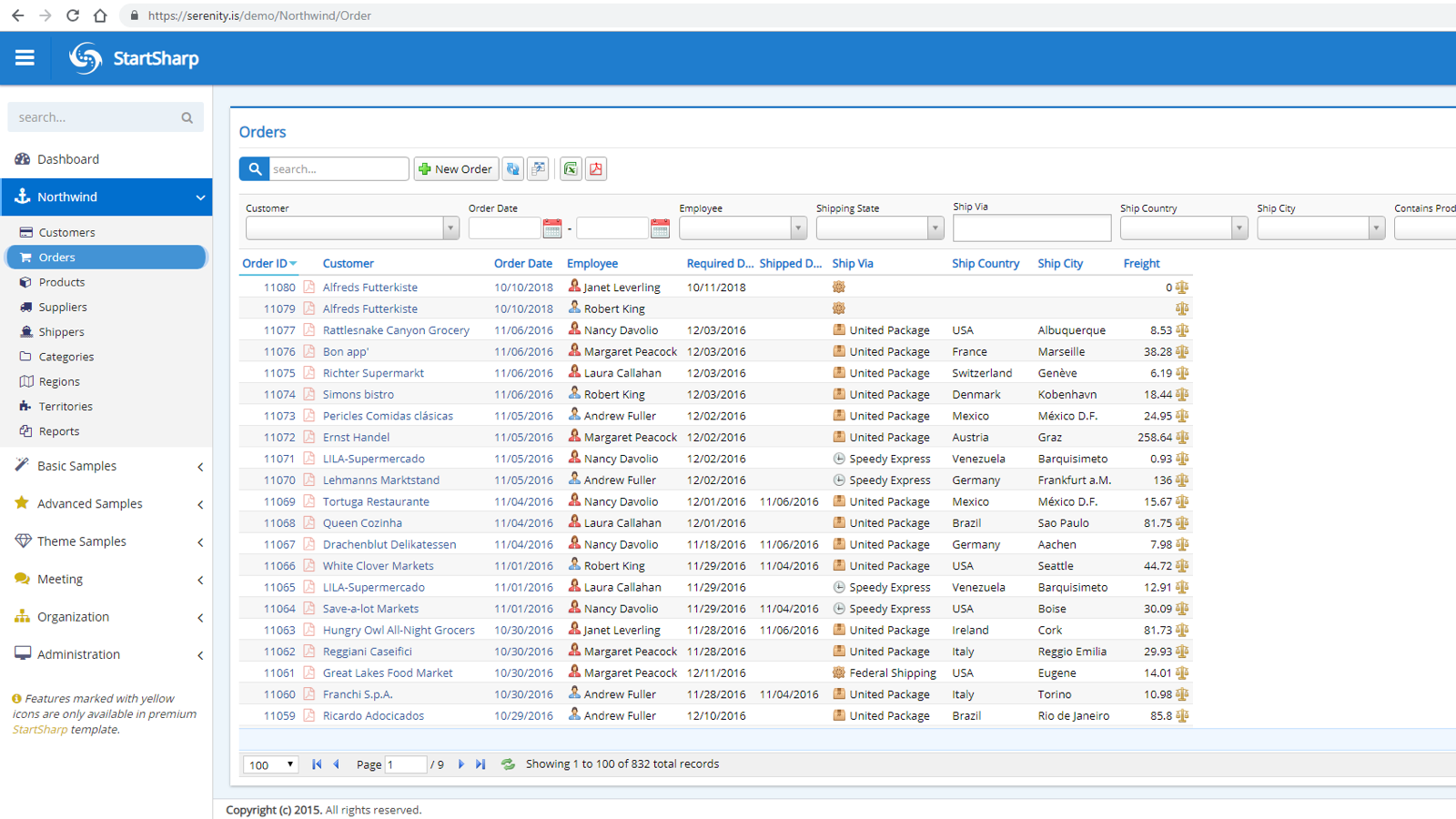Open the first Order Date calendar picker
Viewport: 1456px width, 819px height.
pos(551,228)
